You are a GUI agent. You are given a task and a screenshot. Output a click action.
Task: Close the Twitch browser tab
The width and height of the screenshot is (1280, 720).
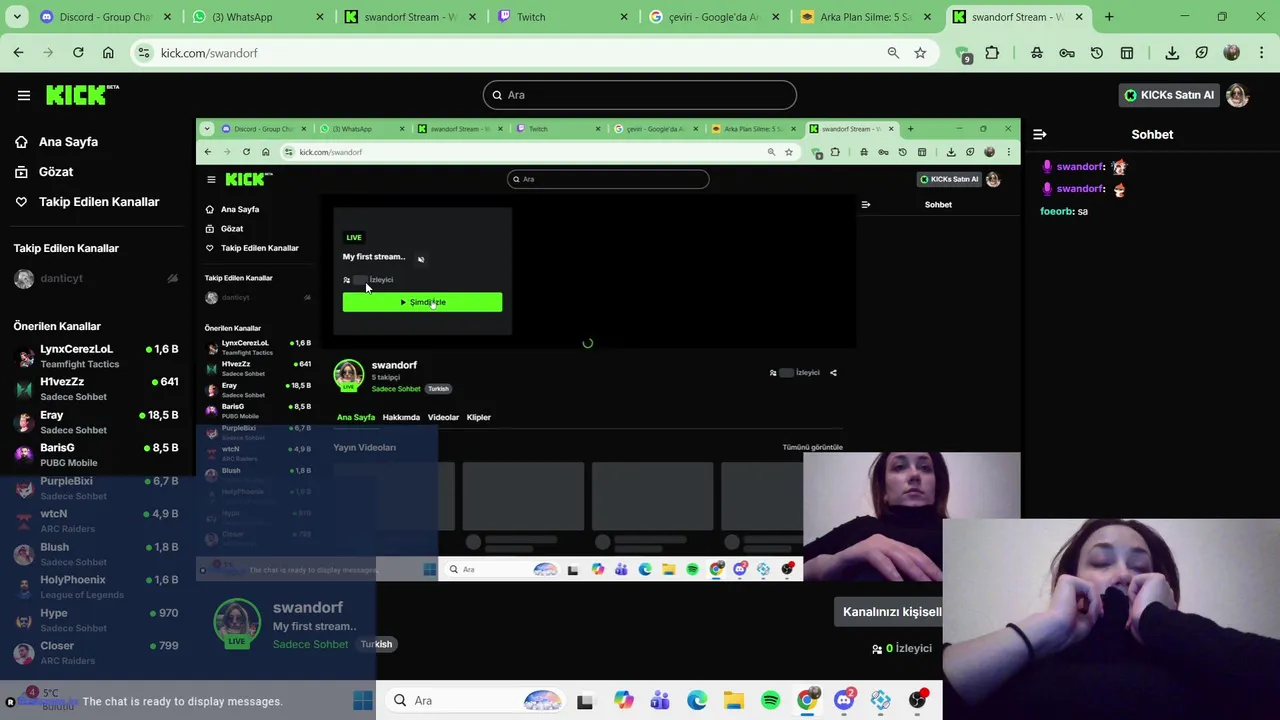pos(624,17)
